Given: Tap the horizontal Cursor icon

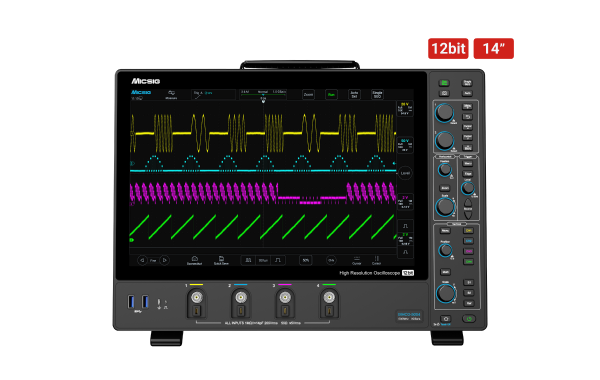Looking at the screenshot, I should tap(357, 260).
